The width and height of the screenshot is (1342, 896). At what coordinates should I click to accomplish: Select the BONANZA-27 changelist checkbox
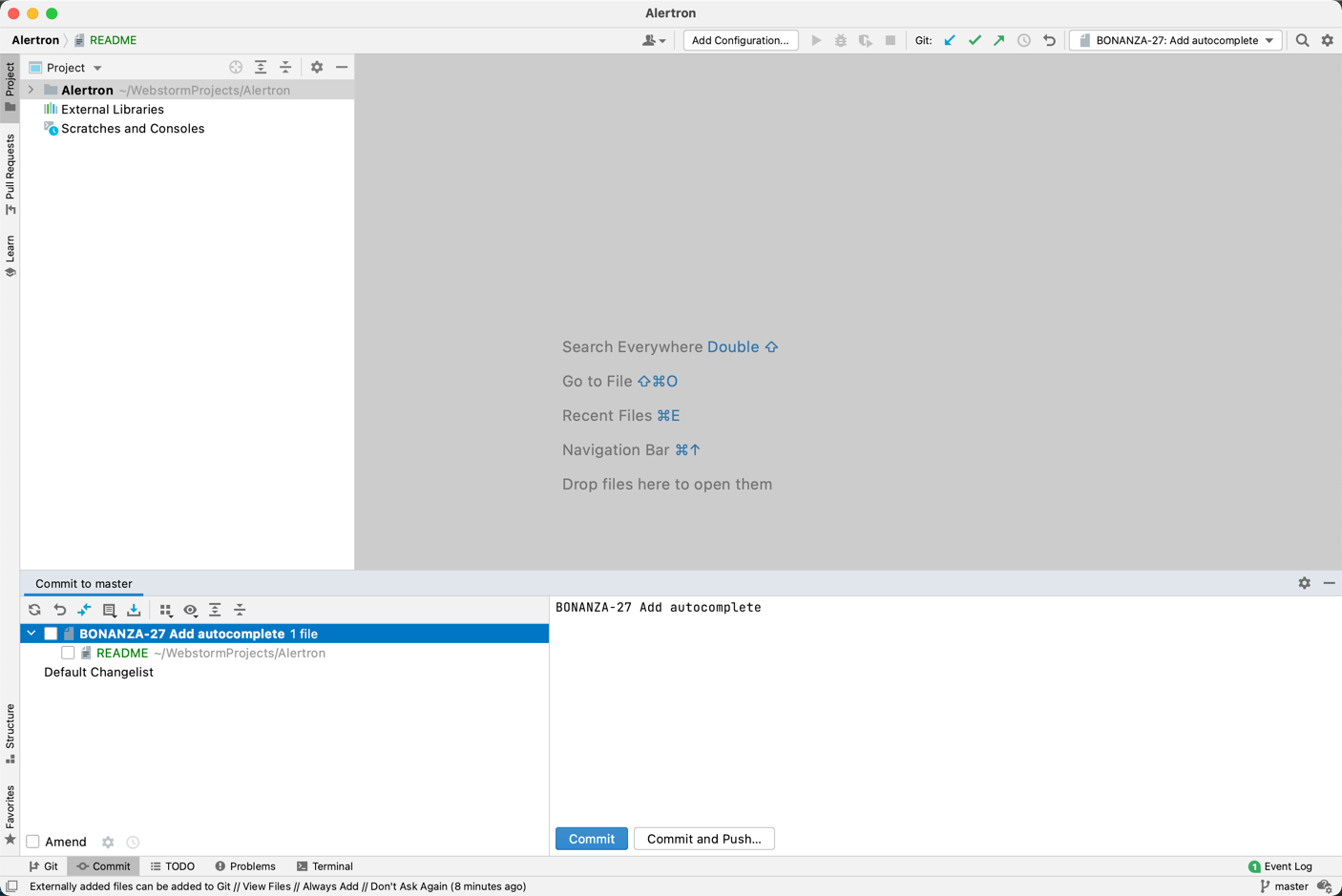point(50,633)
